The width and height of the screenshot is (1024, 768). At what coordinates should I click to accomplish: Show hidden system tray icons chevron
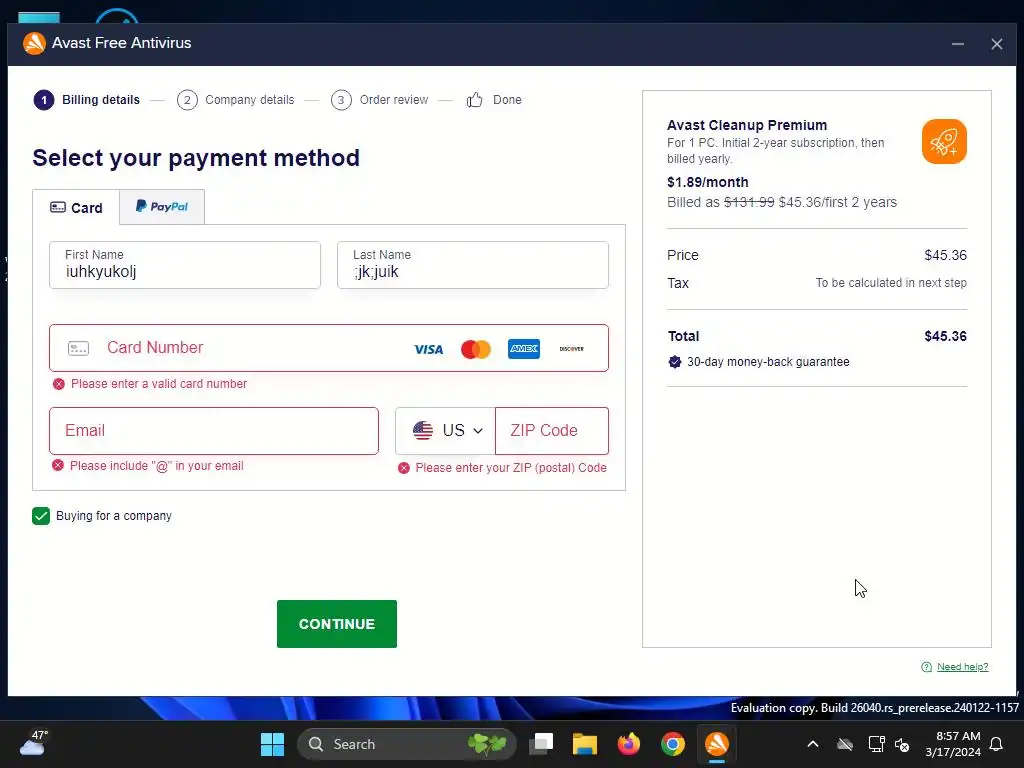click(813, 744)
